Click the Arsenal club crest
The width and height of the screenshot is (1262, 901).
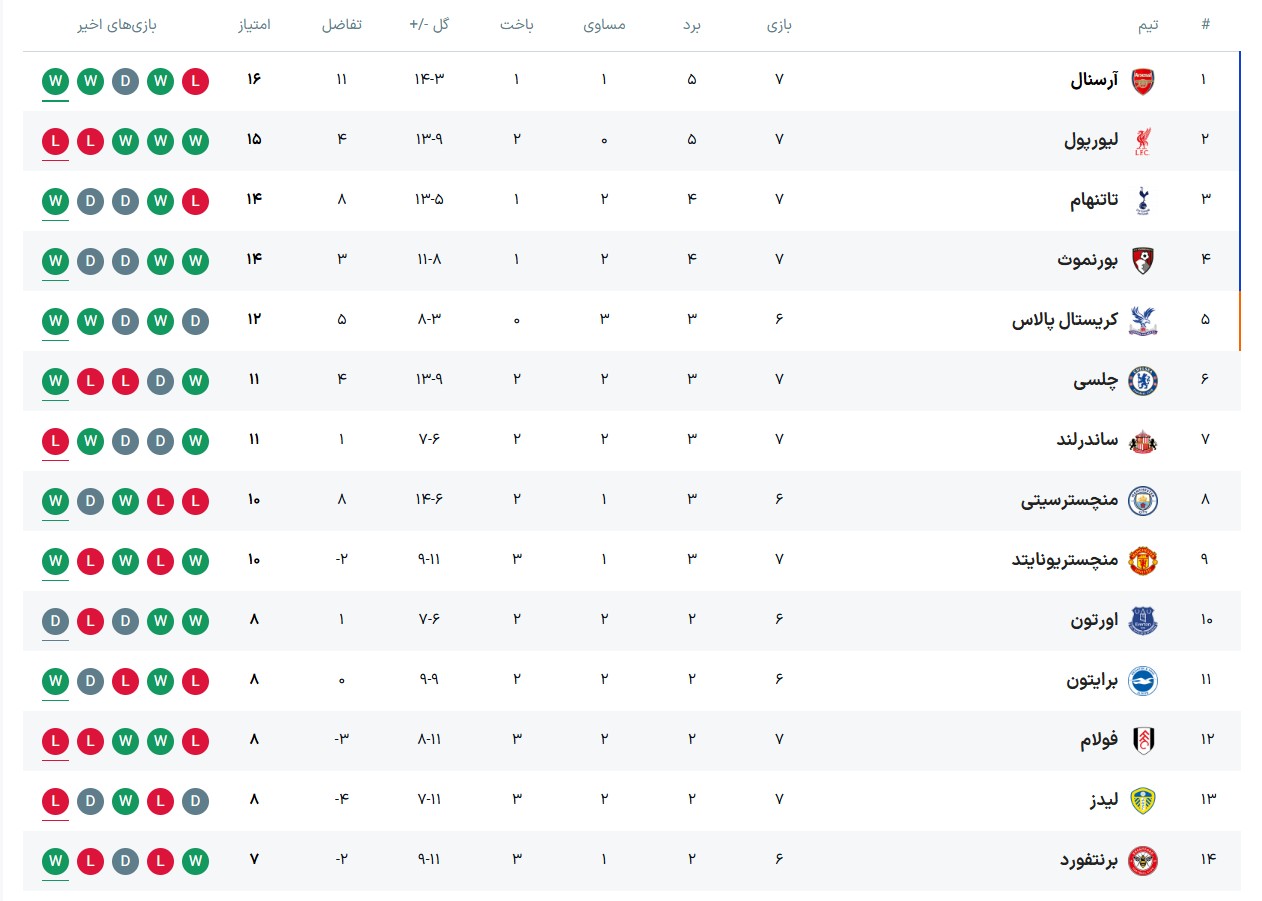pyautogui.click(x=1142, y=80)
